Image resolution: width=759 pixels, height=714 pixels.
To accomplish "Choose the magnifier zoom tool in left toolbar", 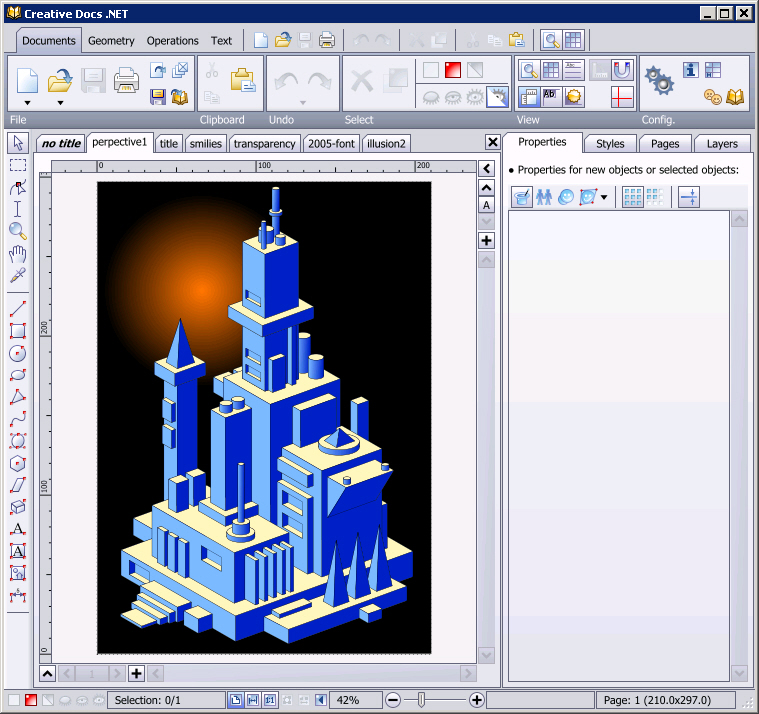I will [18, 231].
